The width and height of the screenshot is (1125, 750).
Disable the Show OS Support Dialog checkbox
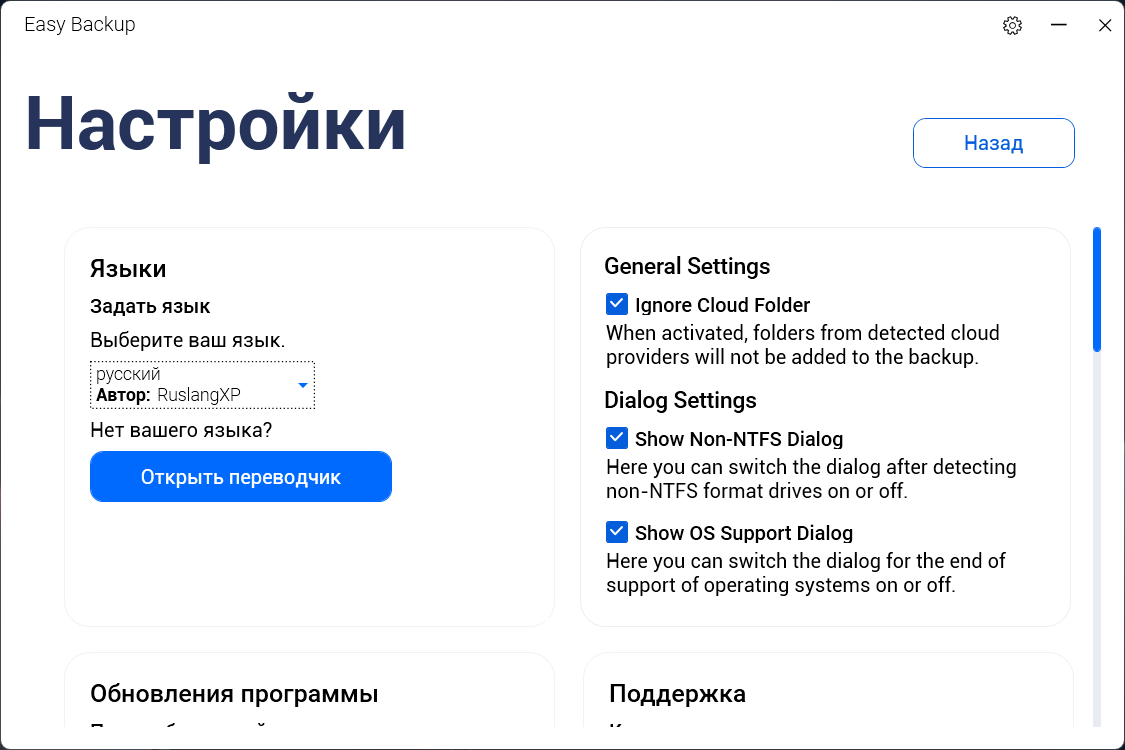pyautogui.click(x=617, y=532)
